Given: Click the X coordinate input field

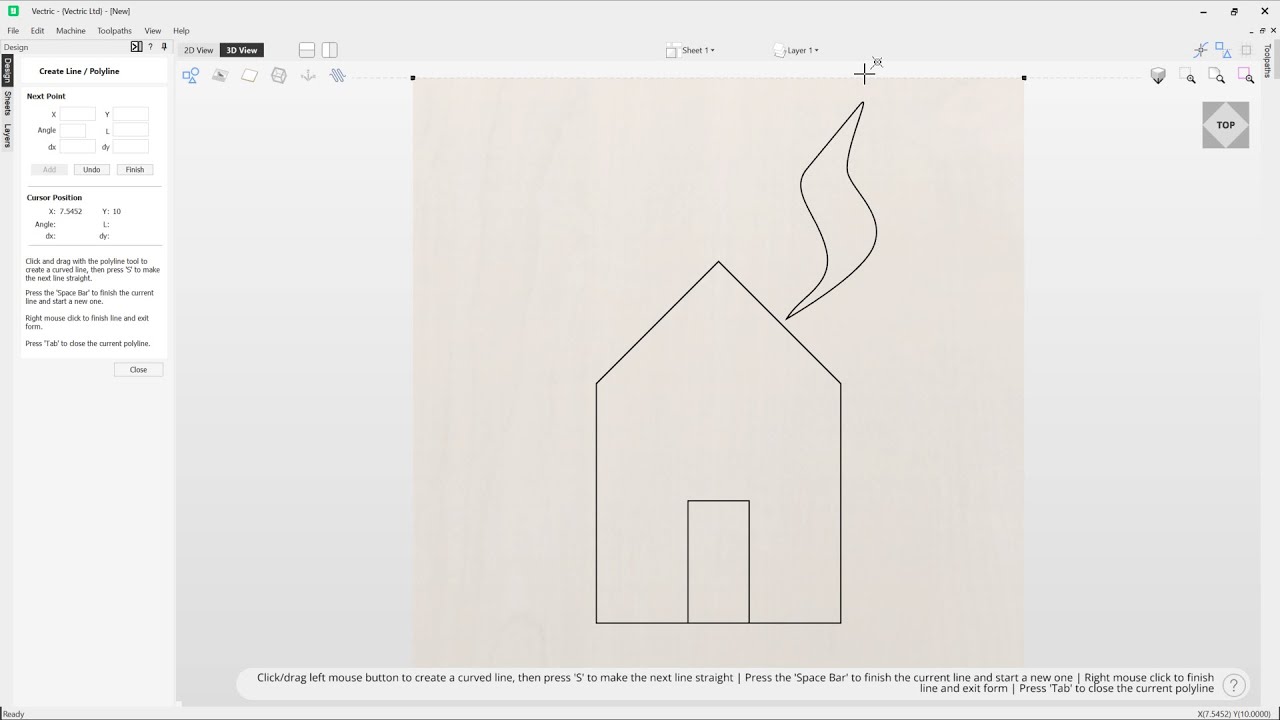Looking at the screenshot, I should [78, 114].
